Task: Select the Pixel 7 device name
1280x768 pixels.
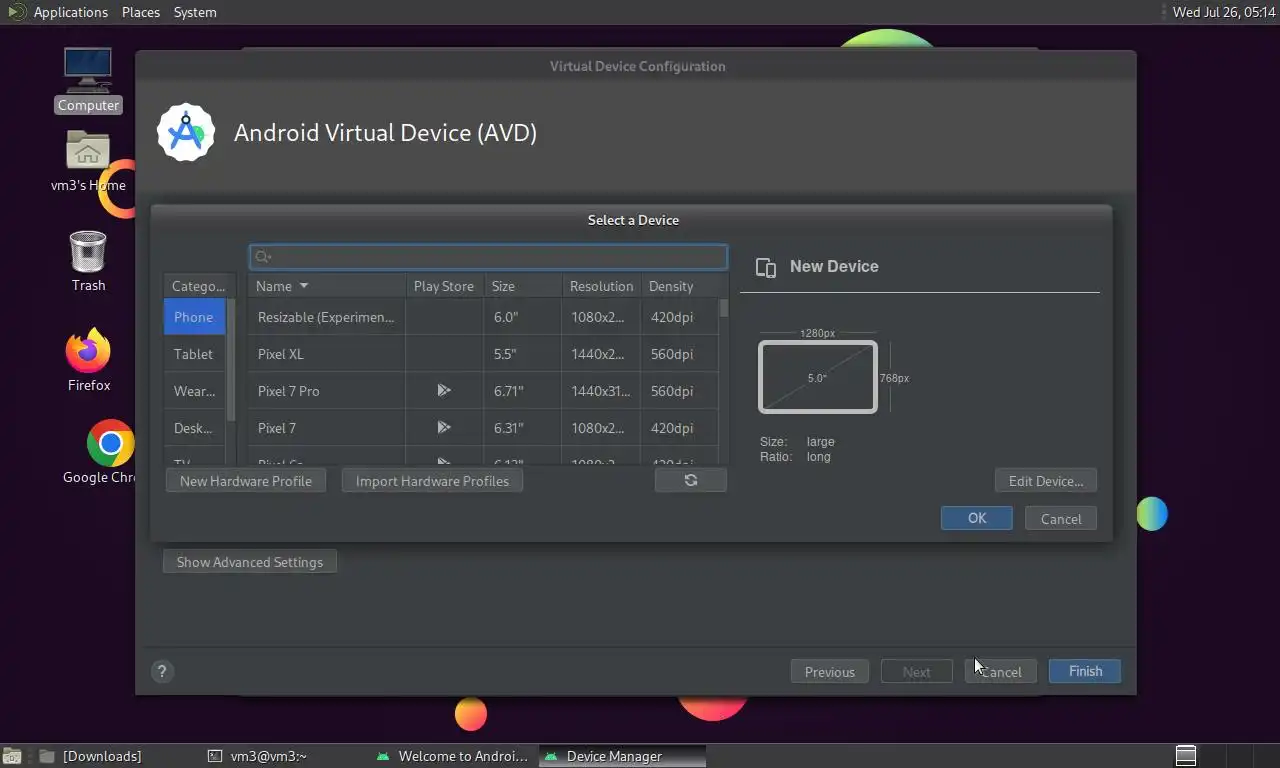Action: (277, 428)
